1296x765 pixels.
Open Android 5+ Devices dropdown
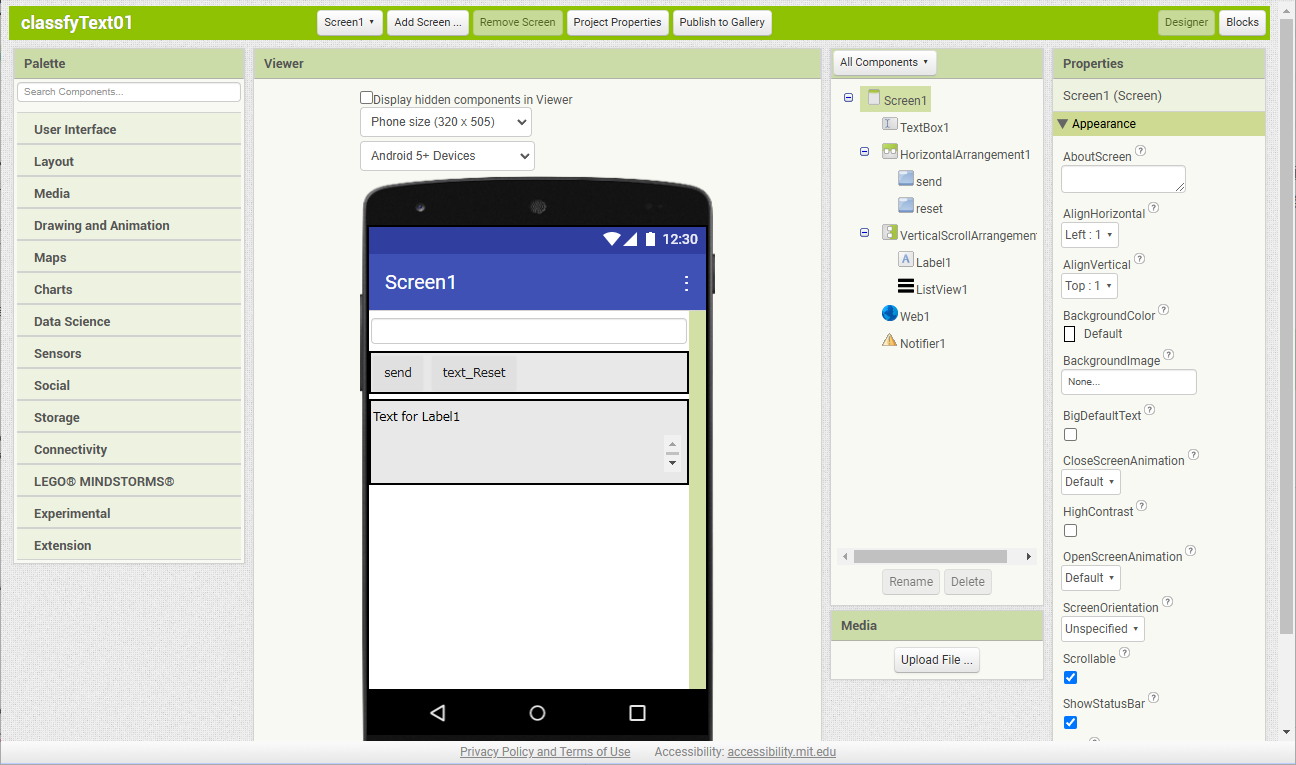(447, 156)
